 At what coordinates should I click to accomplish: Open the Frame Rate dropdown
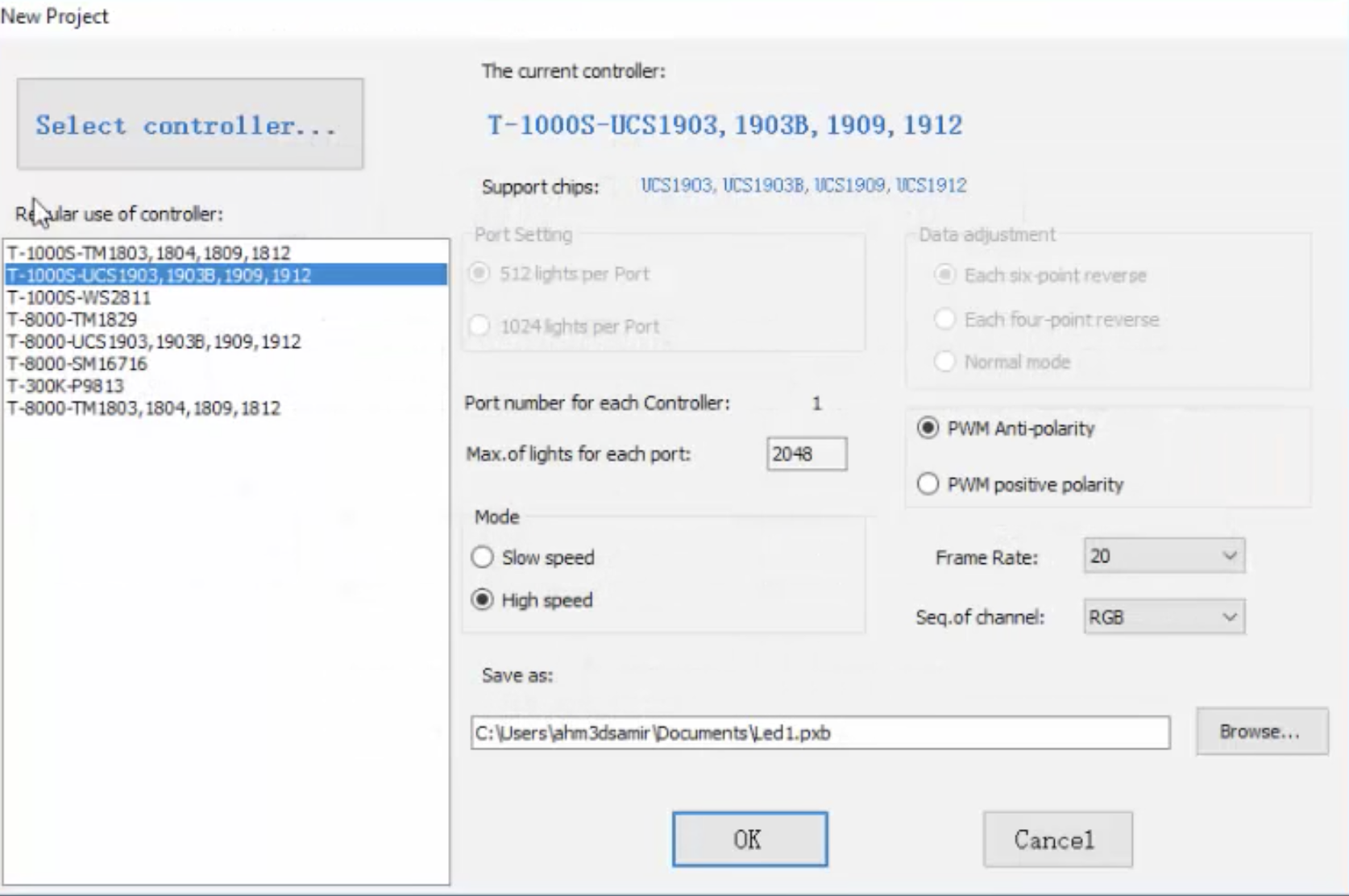pyautogui.click(x=1164, y=556)
